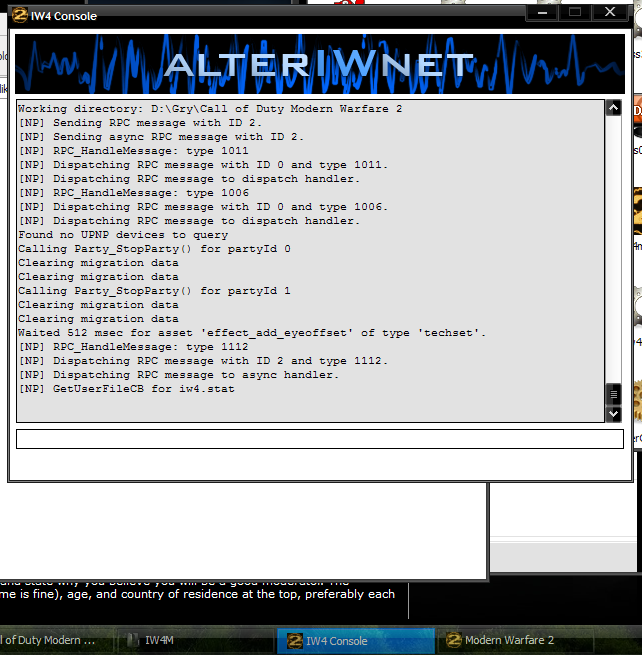Click 'Dispatching RPC message with ID 2 and type 1112' line
The image size is (642, 655).
point(203,361)
